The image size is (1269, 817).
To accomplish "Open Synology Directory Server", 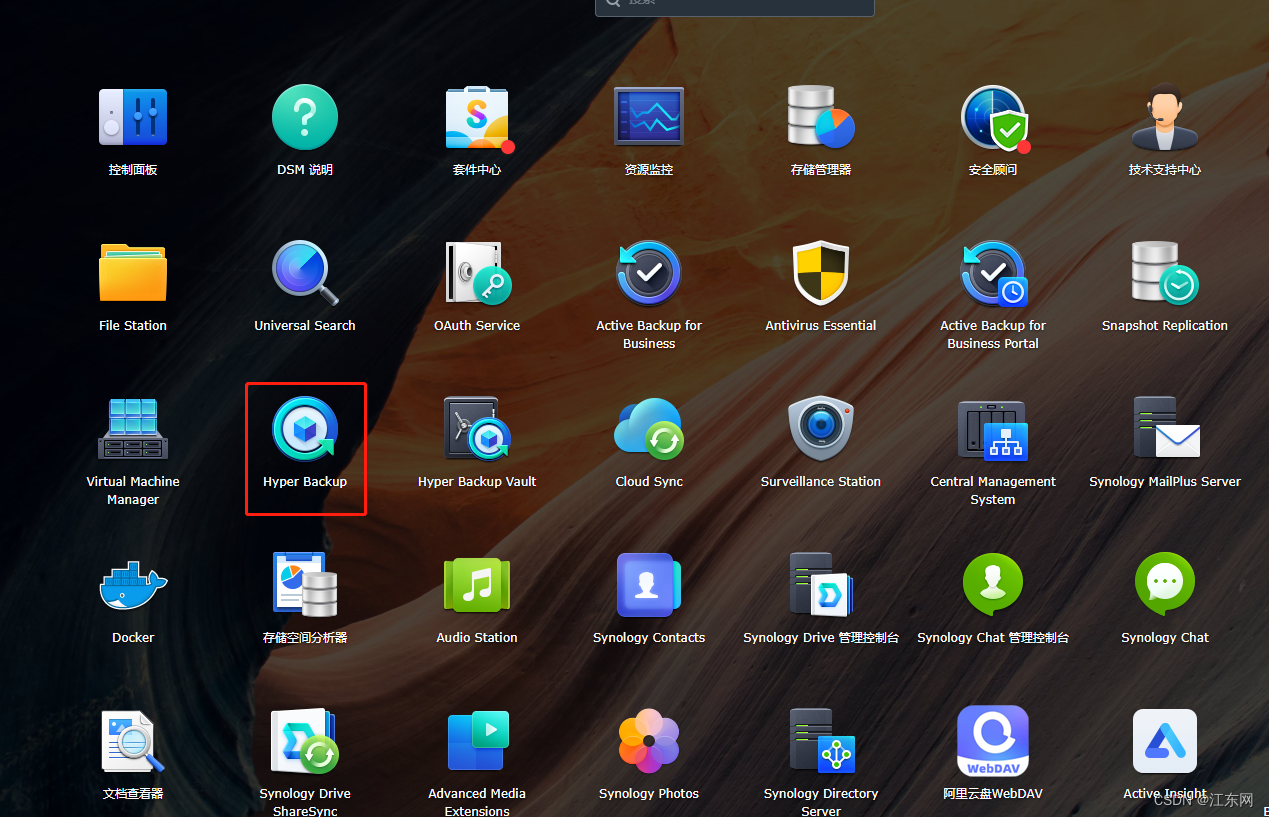I will coord(821,741).
